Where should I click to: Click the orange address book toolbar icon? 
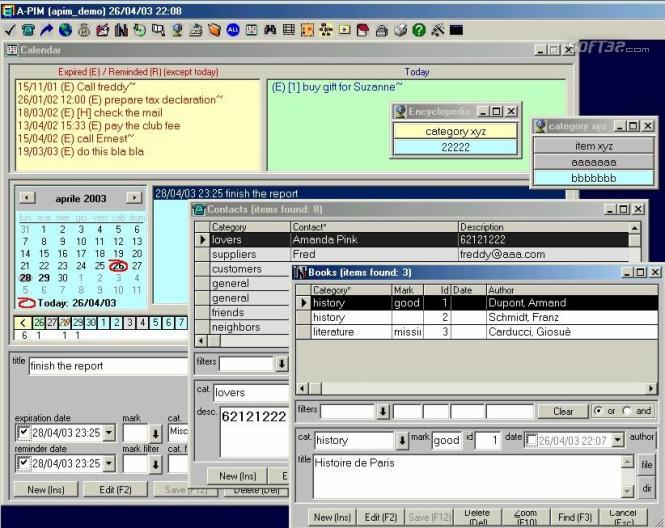(x=307, y=30)
